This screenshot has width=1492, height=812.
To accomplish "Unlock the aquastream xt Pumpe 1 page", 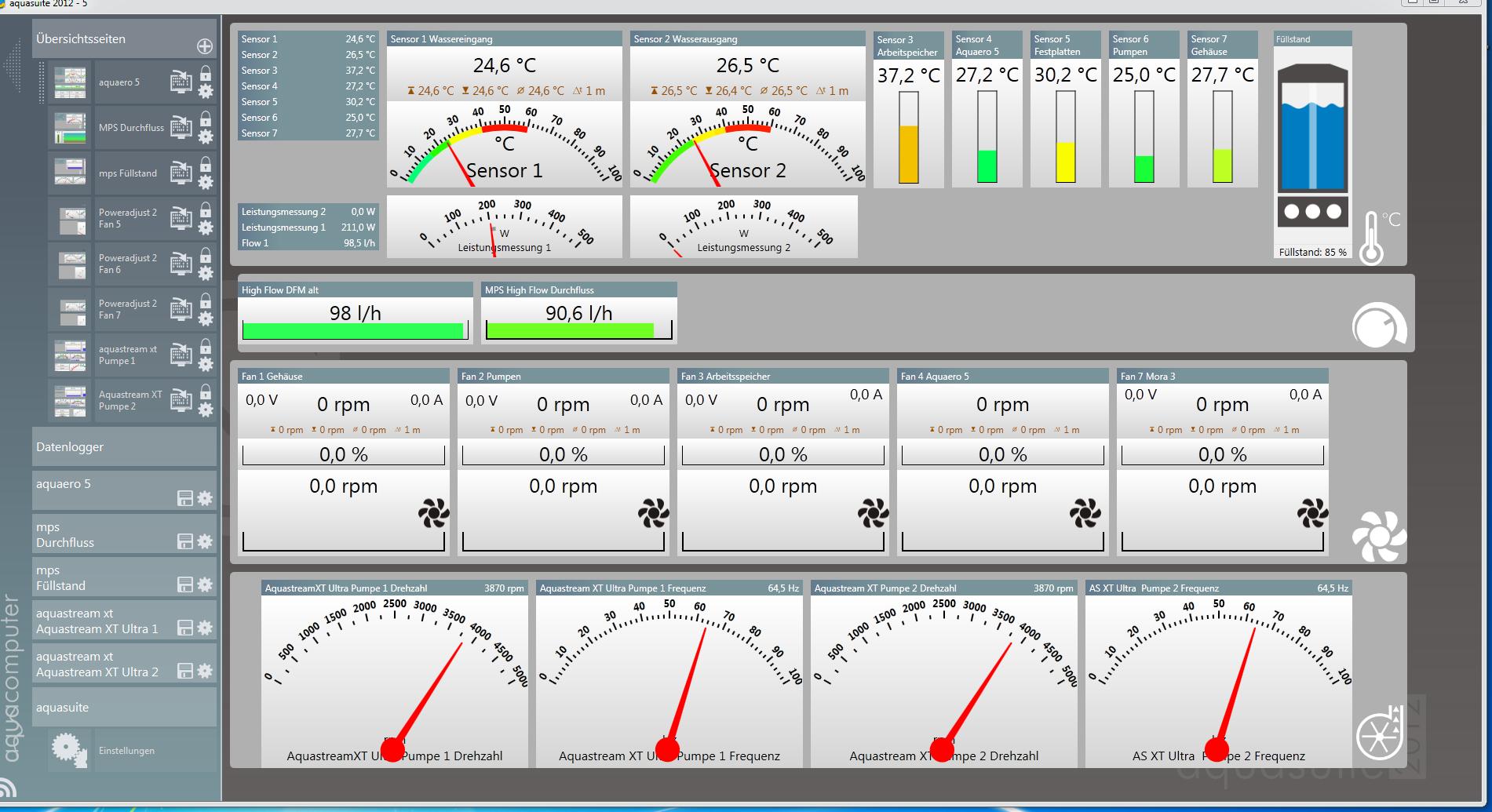I will click(206, 346).
